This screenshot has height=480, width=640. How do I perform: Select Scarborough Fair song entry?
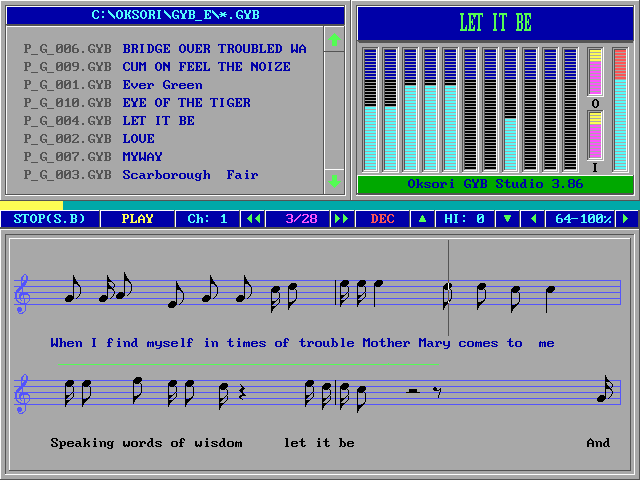pos(190,175)
